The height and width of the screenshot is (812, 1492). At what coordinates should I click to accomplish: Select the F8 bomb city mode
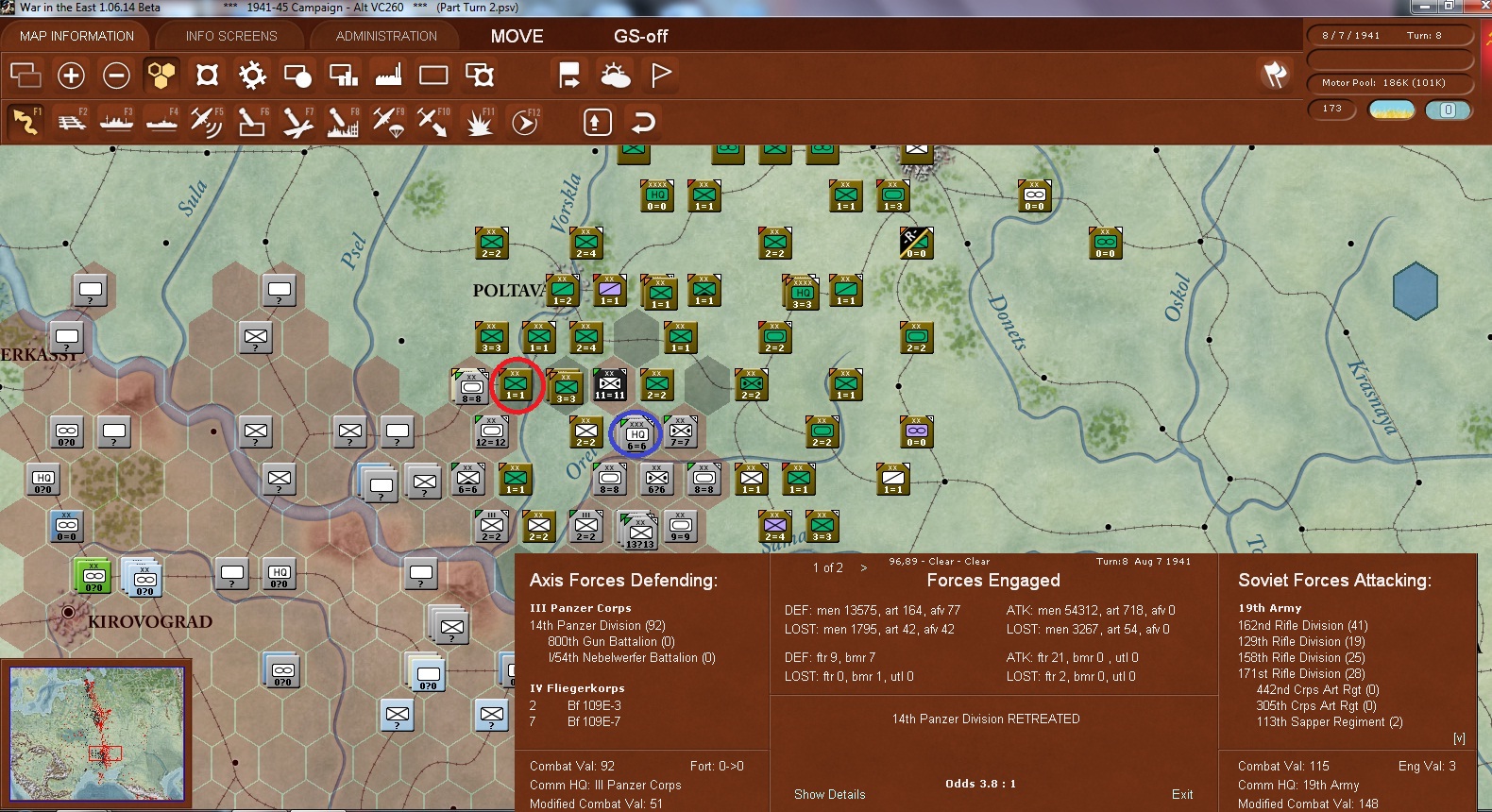point(343,122)
